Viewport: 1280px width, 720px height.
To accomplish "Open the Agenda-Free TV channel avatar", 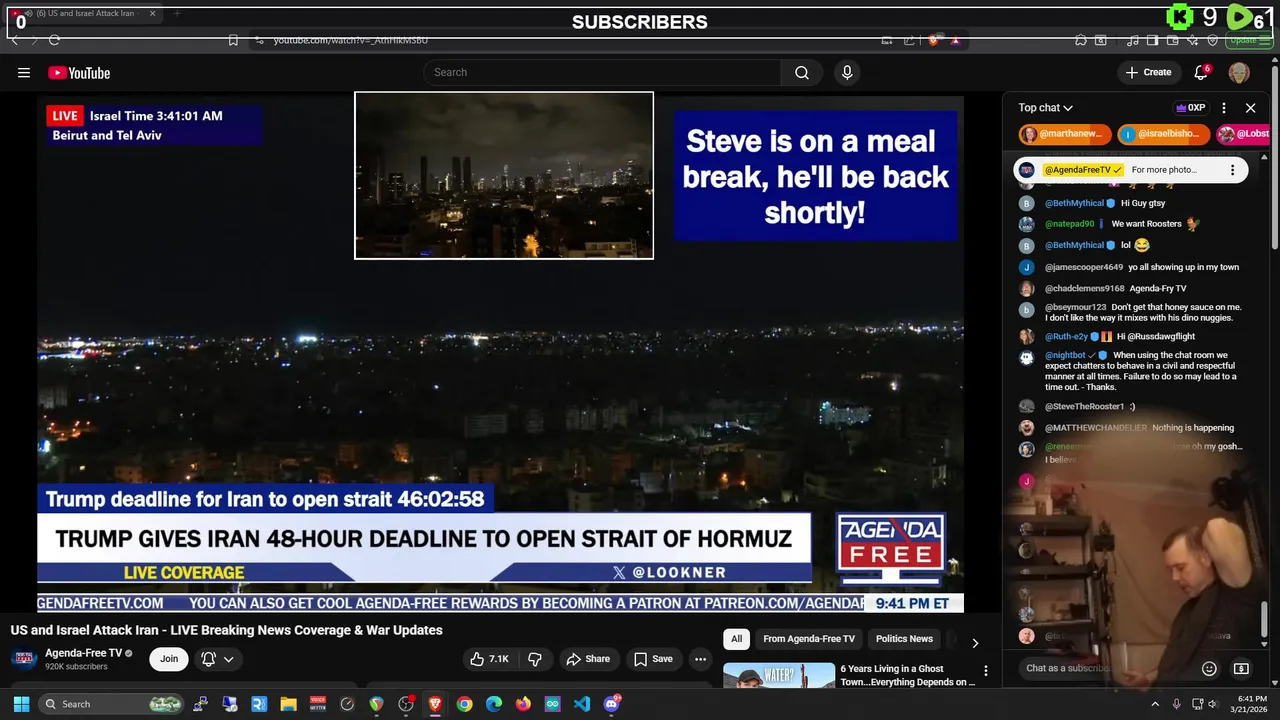I will (25, 659).
